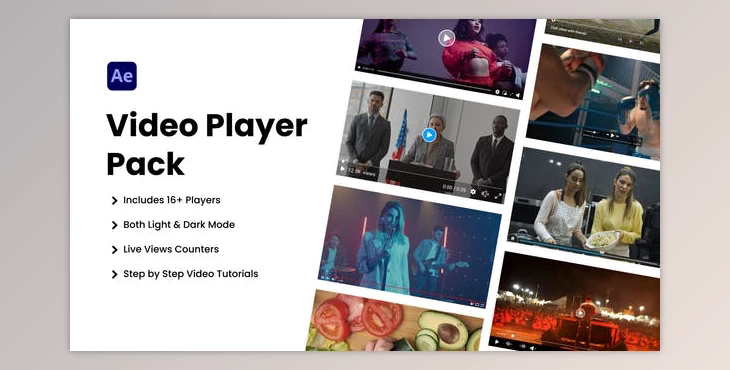Click the play button on boxing video controls
This screenshot has width=730, height=370.
click(613, 136)
